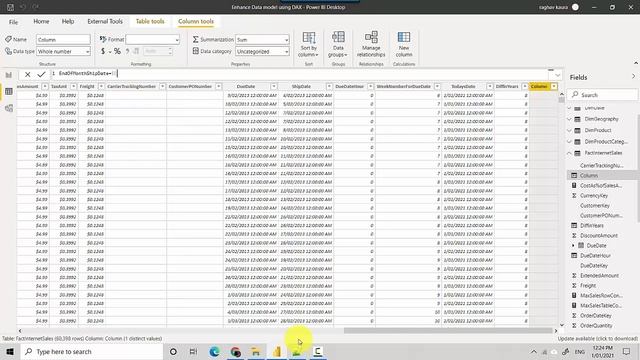Click Update available link in status bar
Screen dimensions: 640x360
(x=598, y=338)
